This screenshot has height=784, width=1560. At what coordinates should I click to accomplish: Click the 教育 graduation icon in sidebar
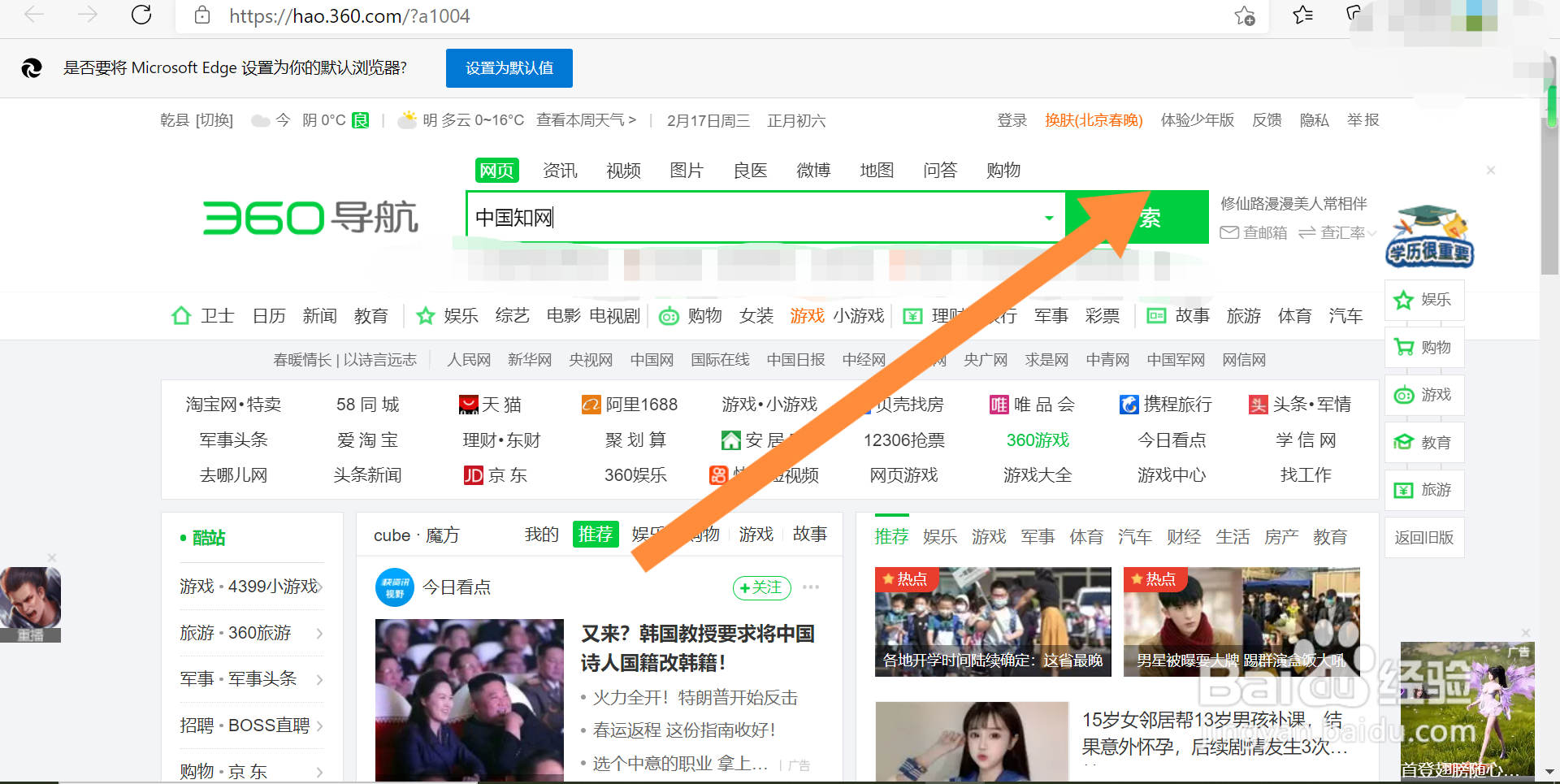[x=1405, y=443]
